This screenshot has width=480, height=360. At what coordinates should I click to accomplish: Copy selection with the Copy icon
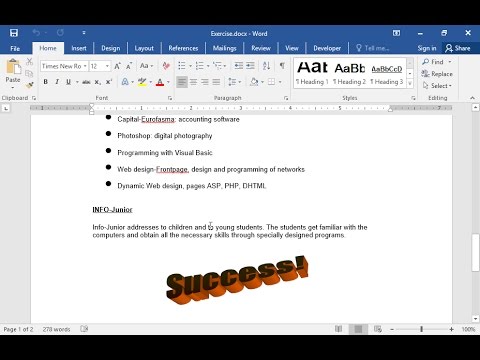(x=29, y=73)
